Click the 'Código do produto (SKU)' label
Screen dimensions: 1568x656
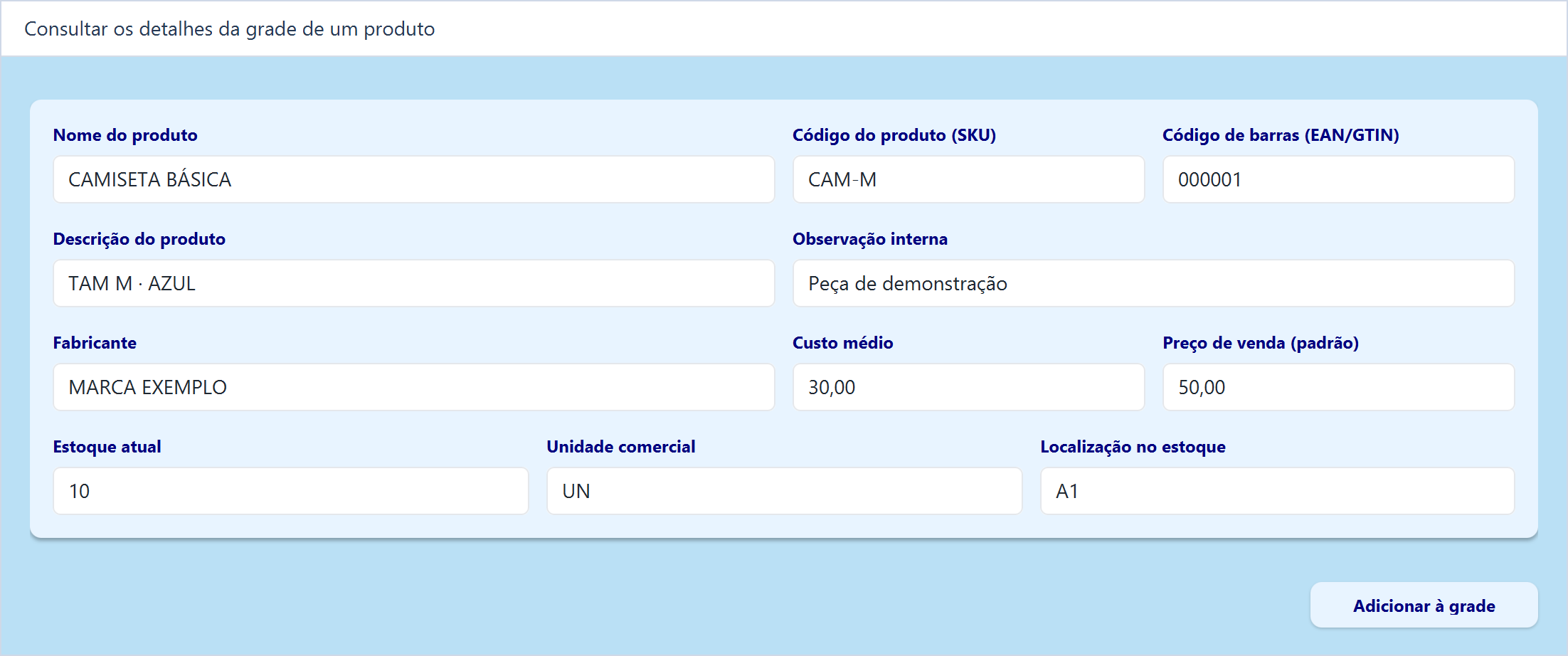(894, 135)
